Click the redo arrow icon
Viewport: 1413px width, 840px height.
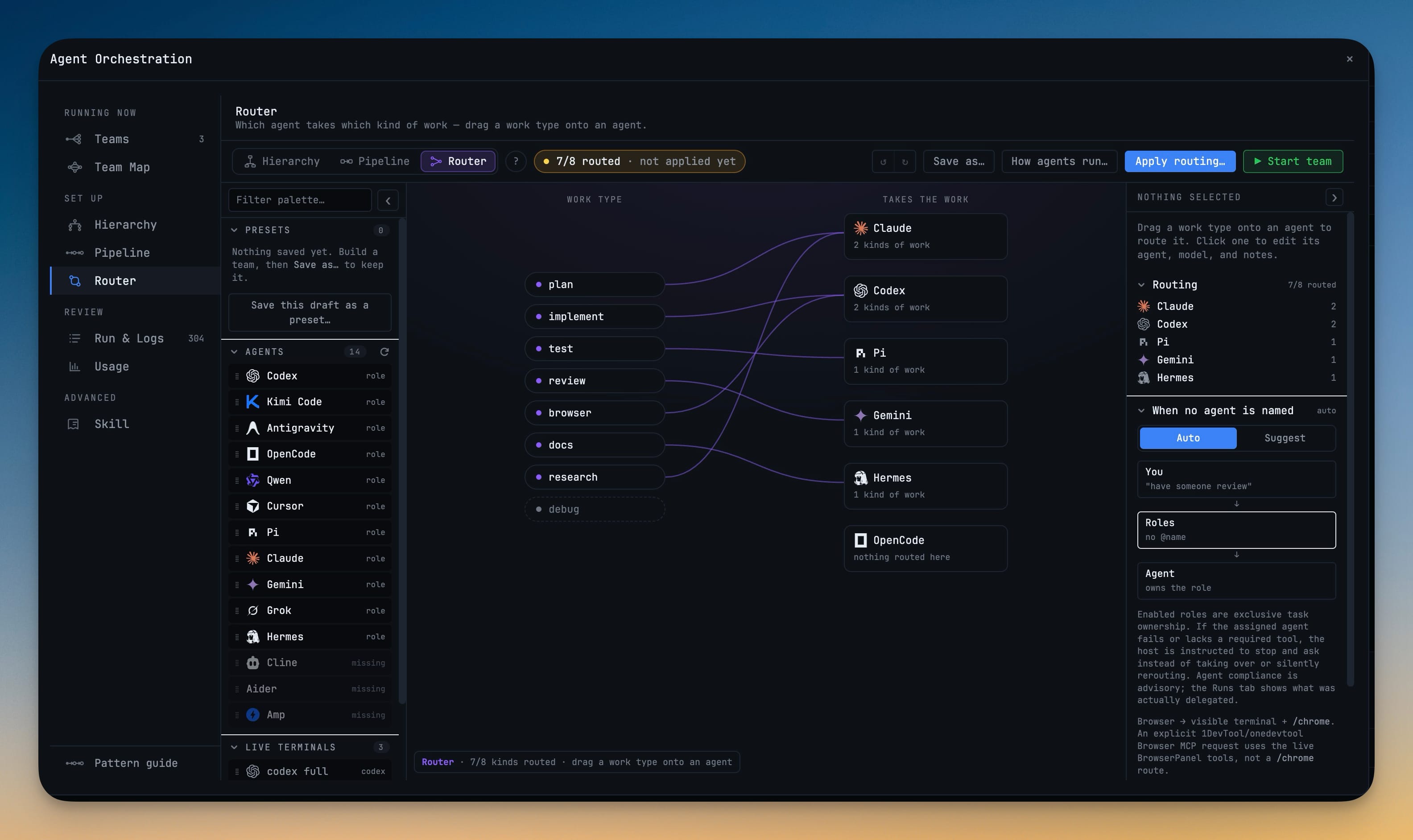(x=905, y=162)
